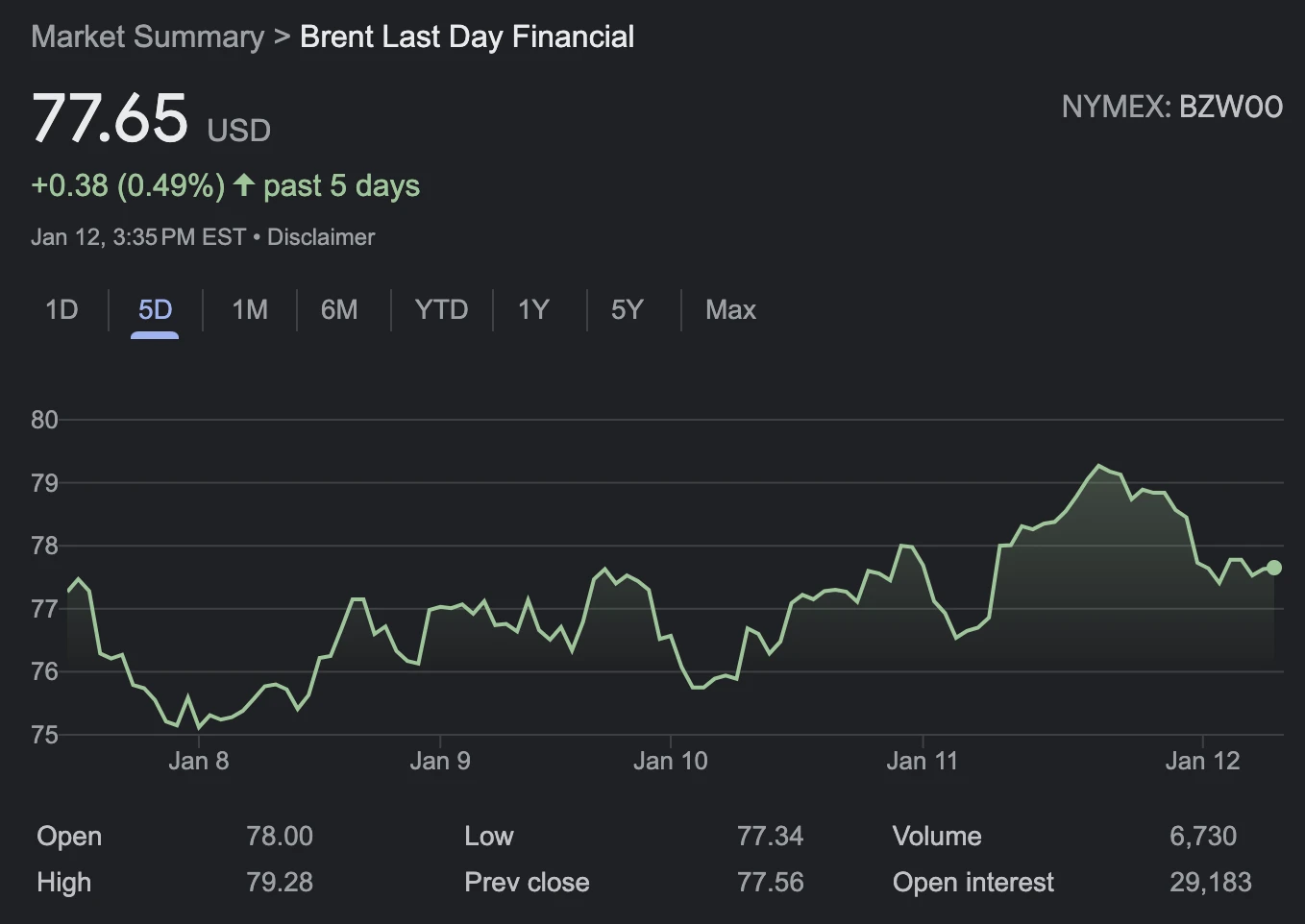Select the 5D time range tab
The image size is (1305, 924).
click(155, 309)
